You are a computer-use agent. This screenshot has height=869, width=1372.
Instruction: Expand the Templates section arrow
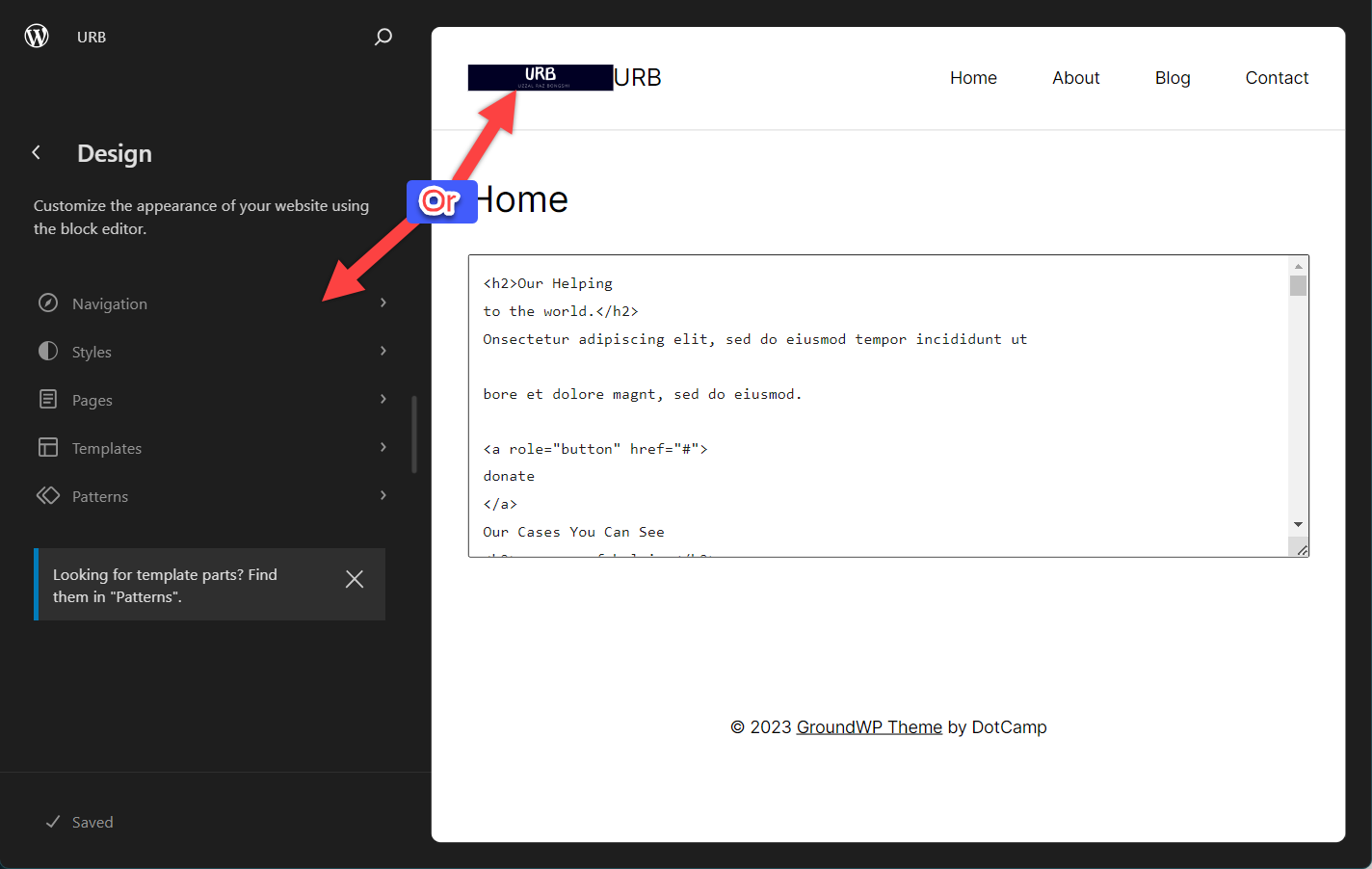point(383,447)
